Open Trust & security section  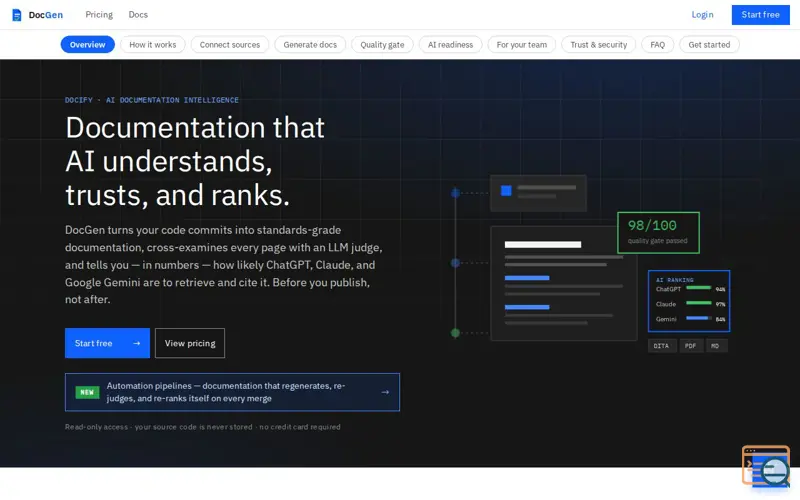click(x=598, y=44)
